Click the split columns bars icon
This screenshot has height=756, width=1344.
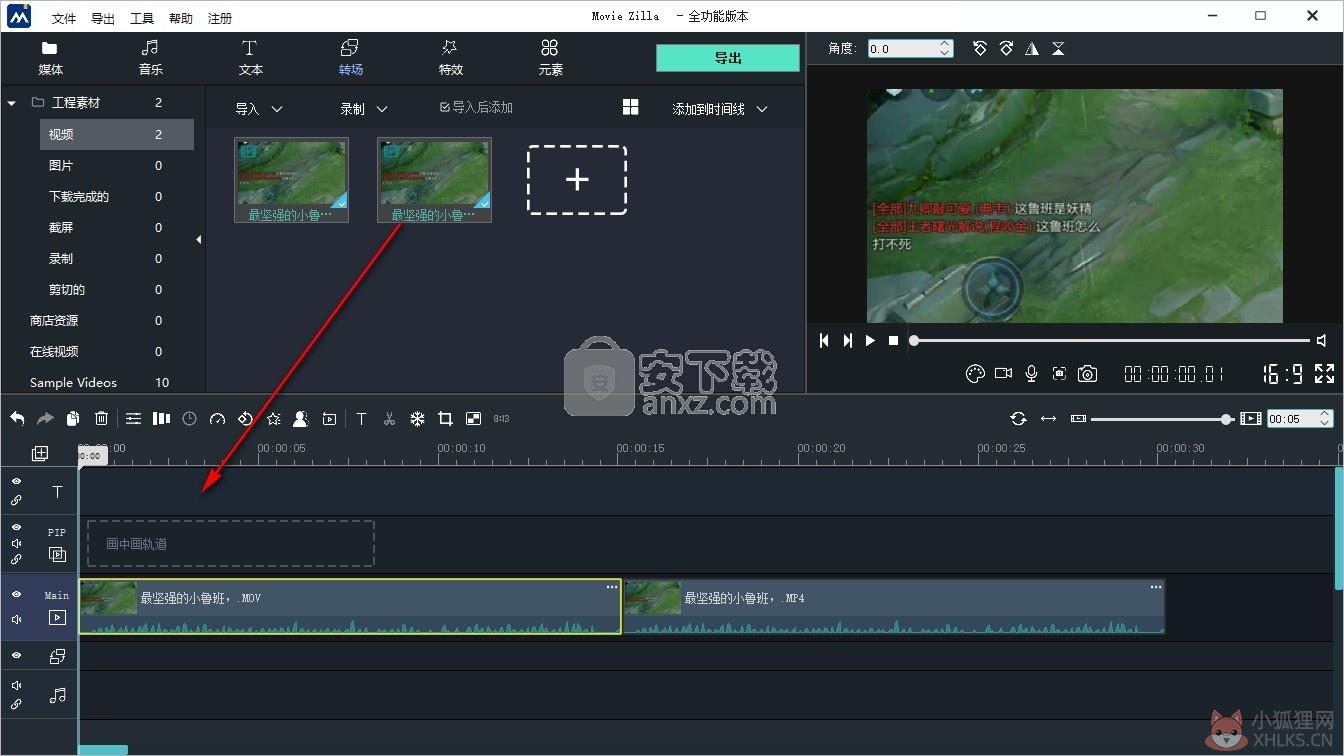161,419
